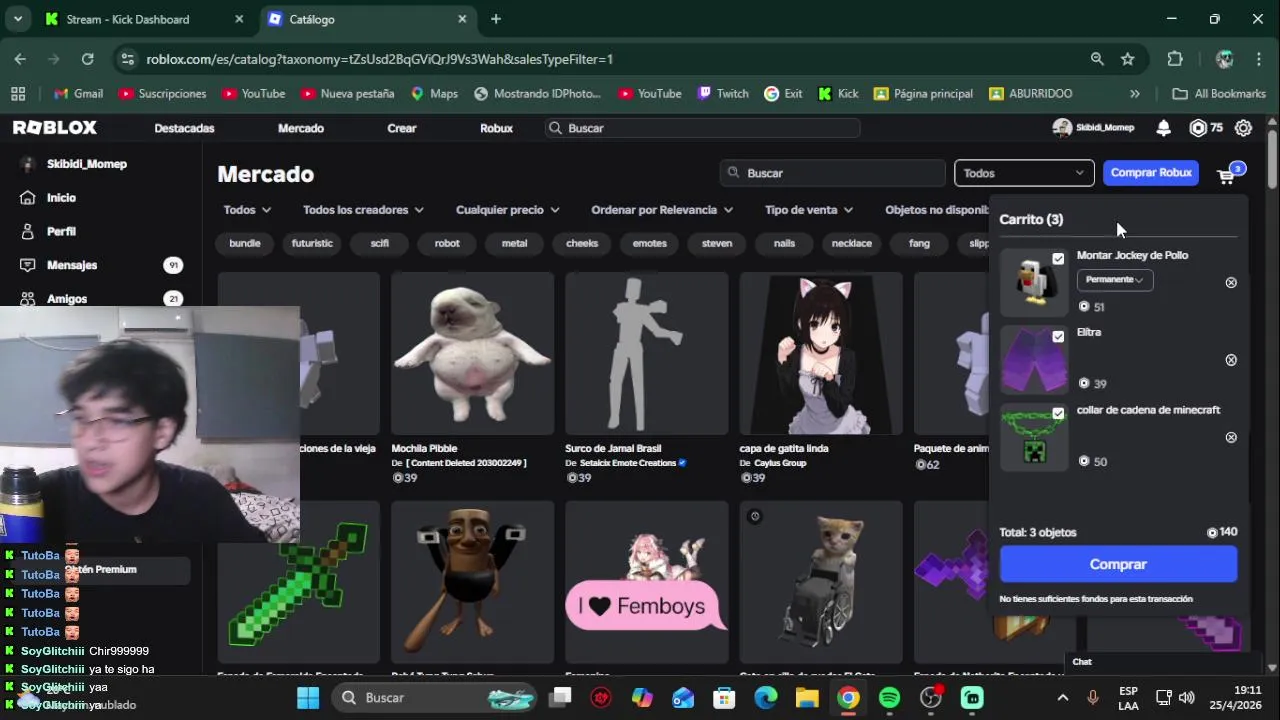Expand Cualquier precio filter
1280x720 pixels.
point(507,210)
